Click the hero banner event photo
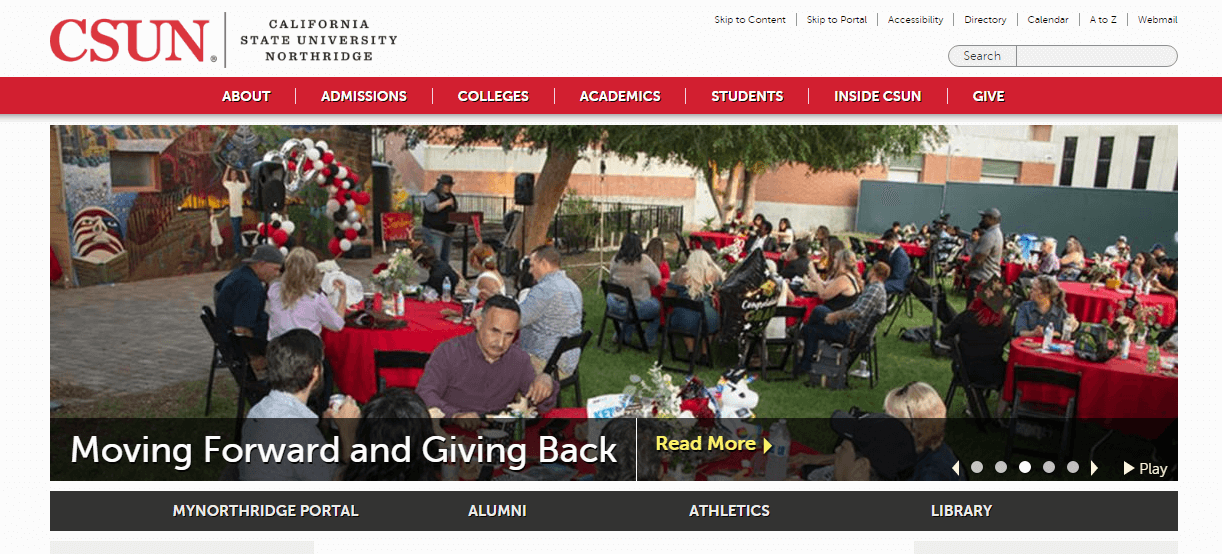This screenshot has width=1222, height=554. click(x=614, y=270)
